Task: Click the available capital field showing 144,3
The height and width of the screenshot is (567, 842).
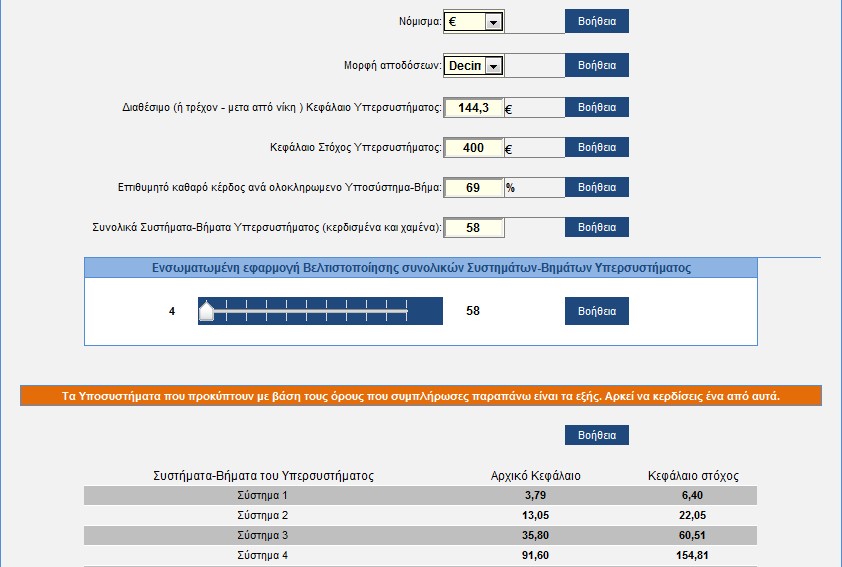Action: coord(473,108)
